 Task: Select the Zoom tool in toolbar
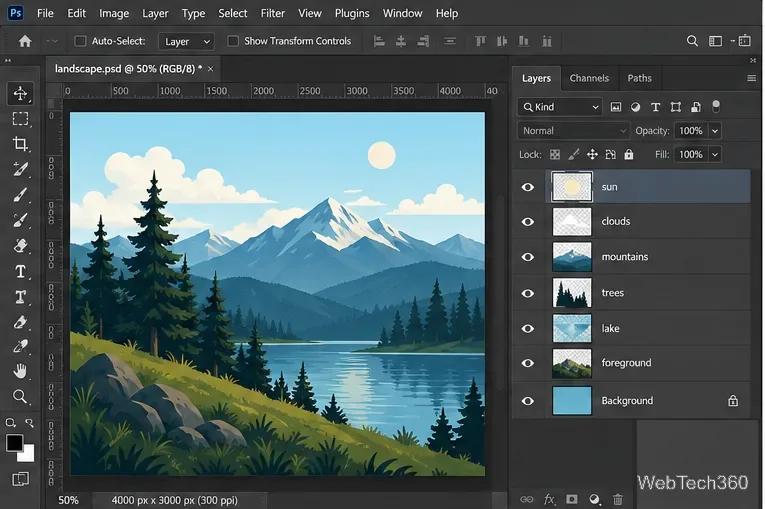click(x=20, y=396)
